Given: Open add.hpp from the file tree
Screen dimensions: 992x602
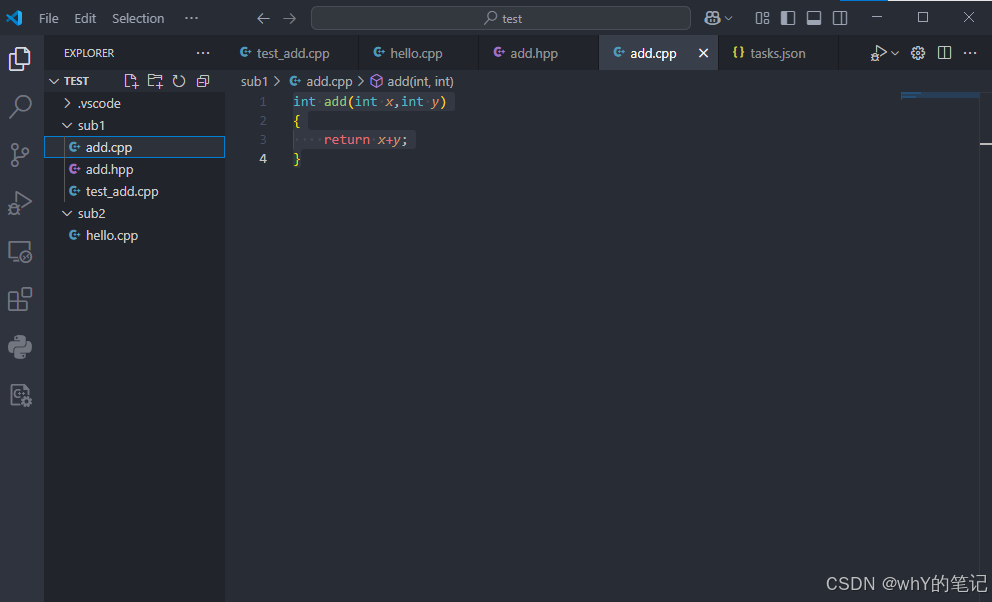Looking at the screenshot, I should [x=134, y=169].
